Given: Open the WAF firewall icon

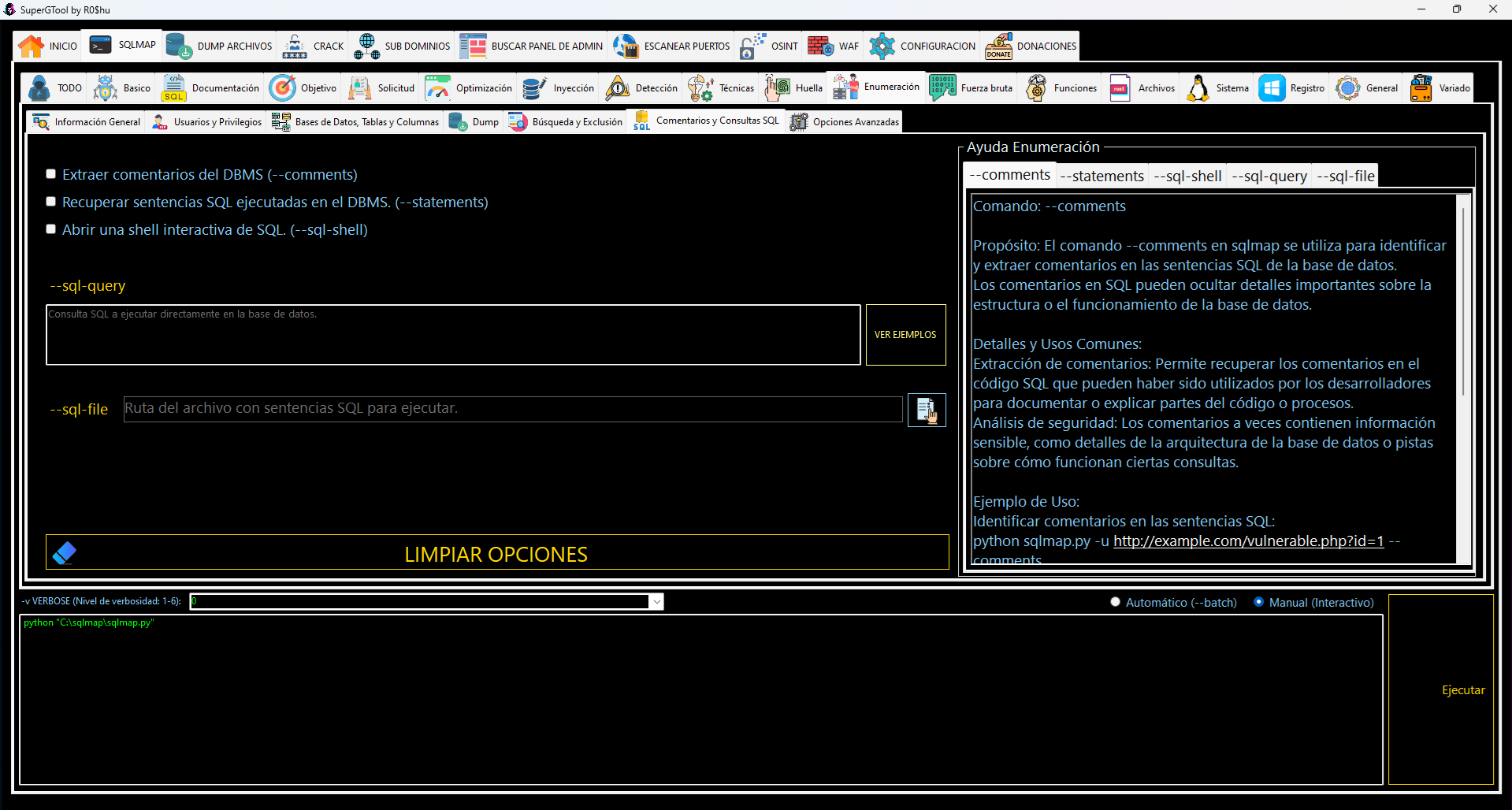Looking at the screenshot, I should pos(820,46).
